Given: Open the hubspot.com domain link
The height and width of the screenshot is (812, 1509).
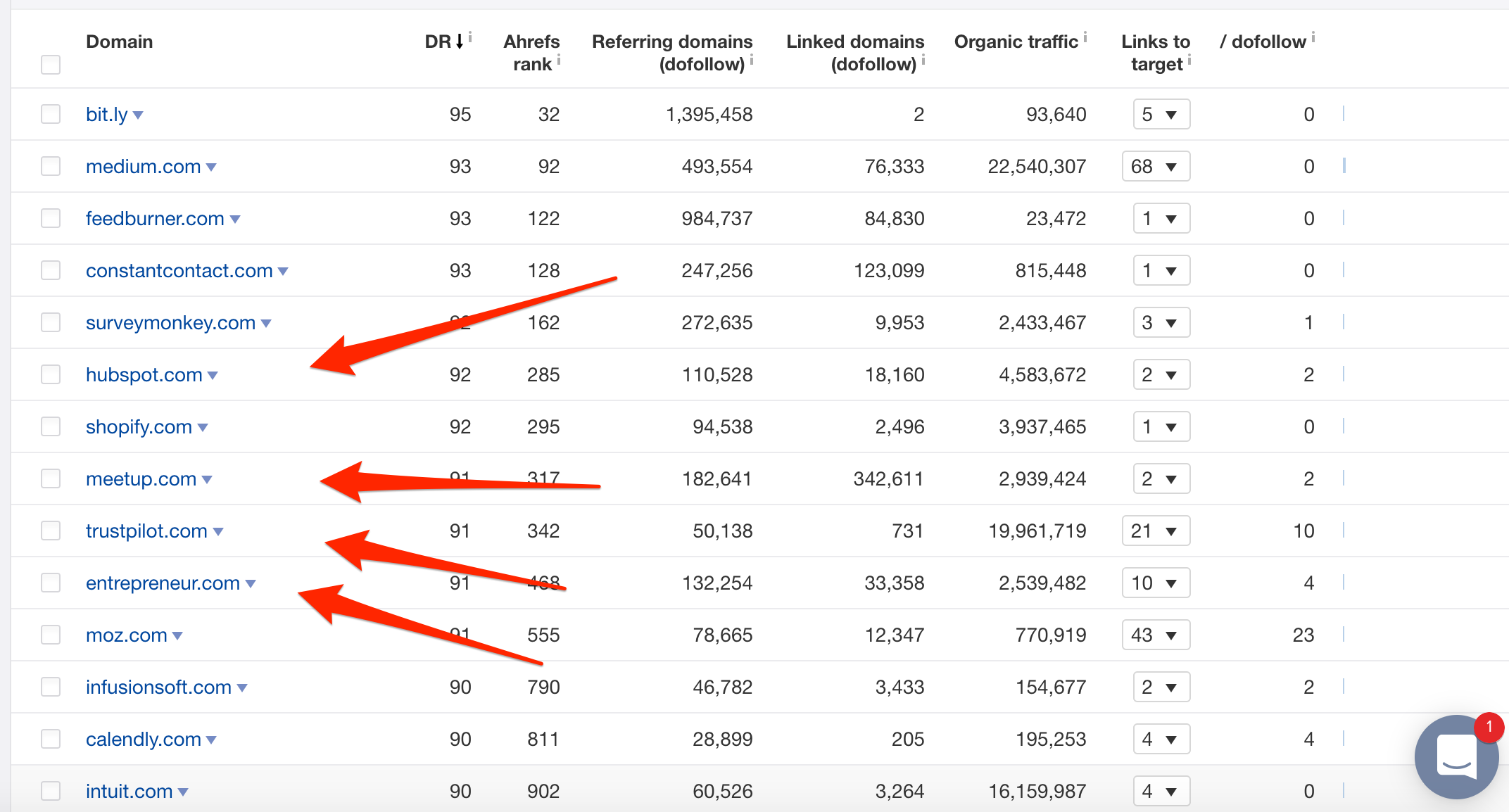Looking at the screenshot, I should tap(144, 374).
